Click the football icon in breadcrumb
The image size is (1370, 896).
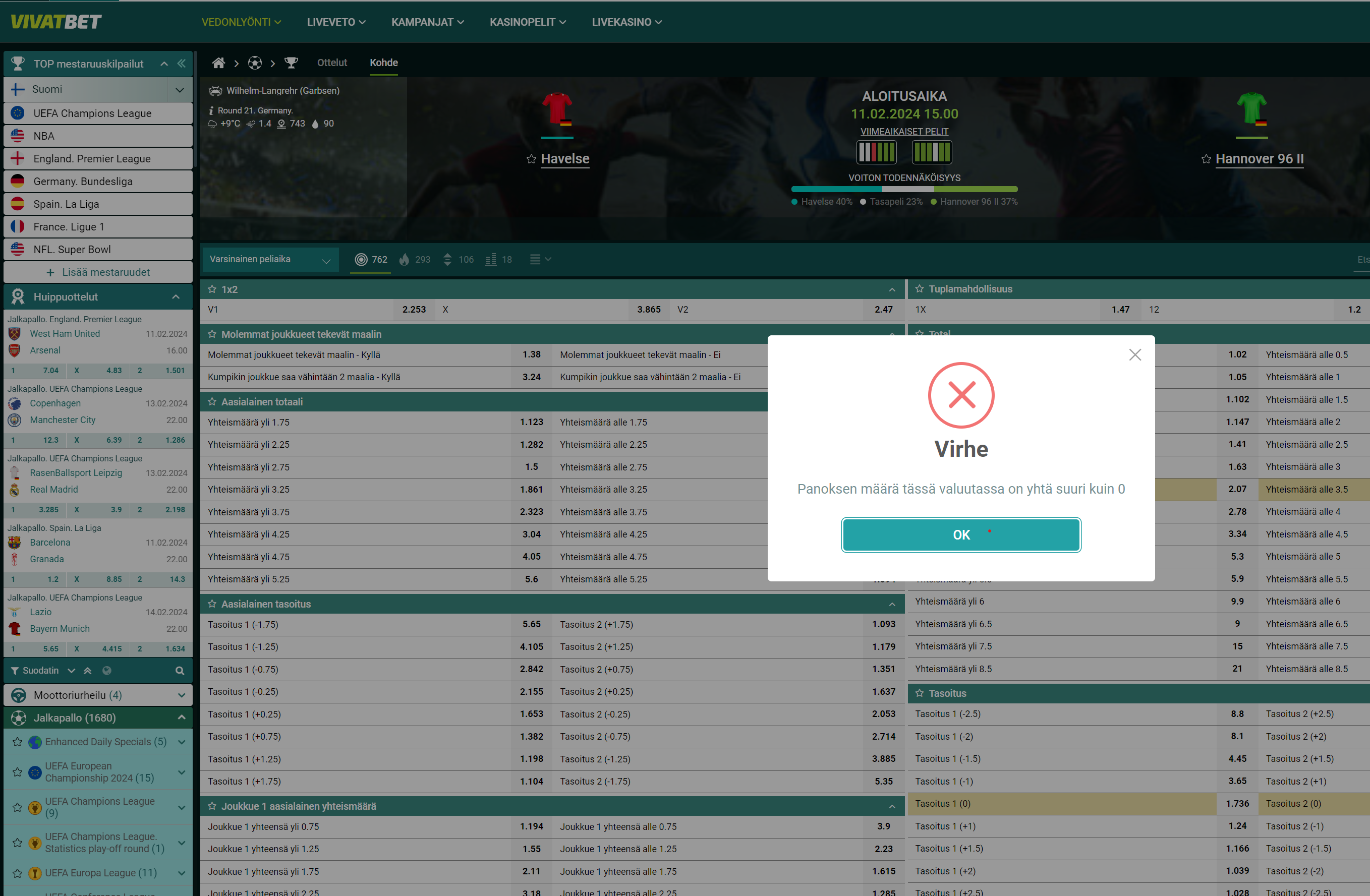[x=255, y=63]
